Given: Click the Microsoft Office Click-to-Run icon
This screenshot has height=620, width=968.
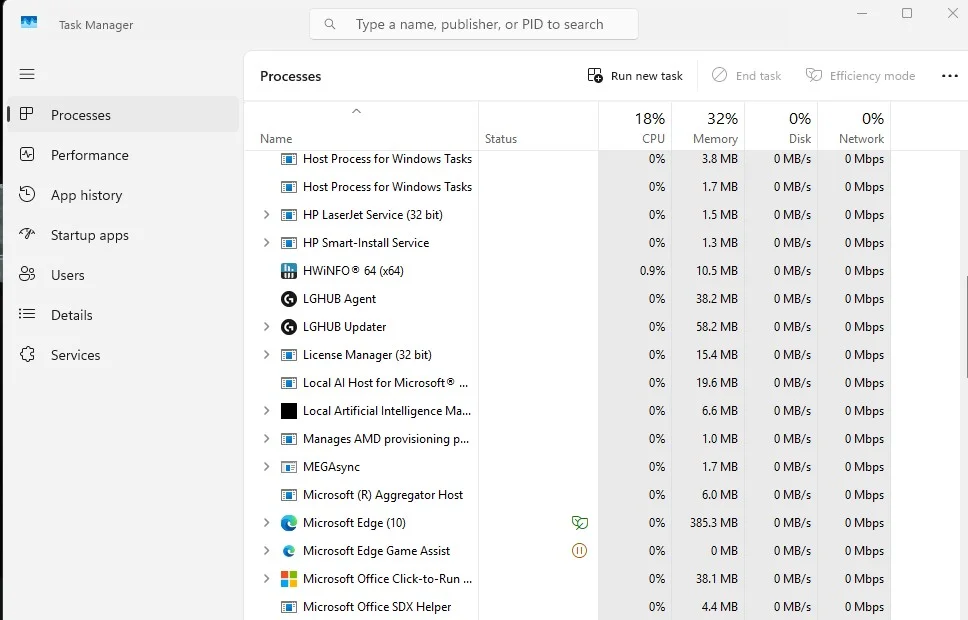Looking at the screenshot, I should point(288,579).
